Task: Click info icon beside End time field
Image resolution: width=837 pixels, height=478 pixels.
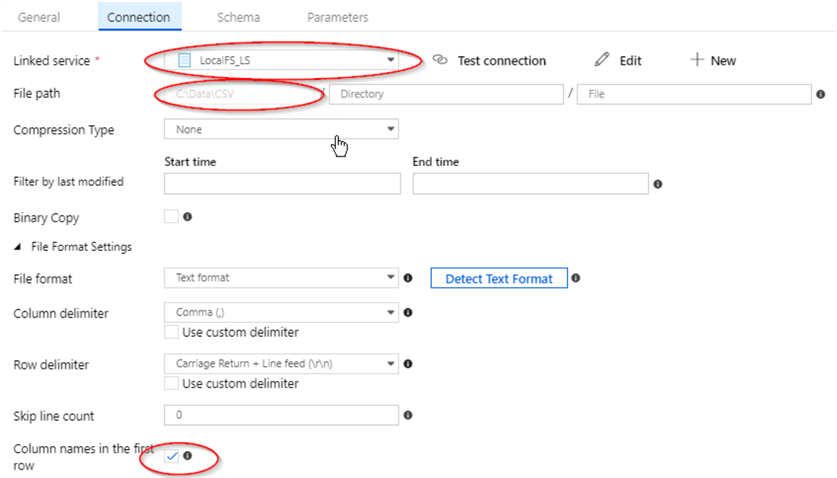Action: (x=658, y=184)
